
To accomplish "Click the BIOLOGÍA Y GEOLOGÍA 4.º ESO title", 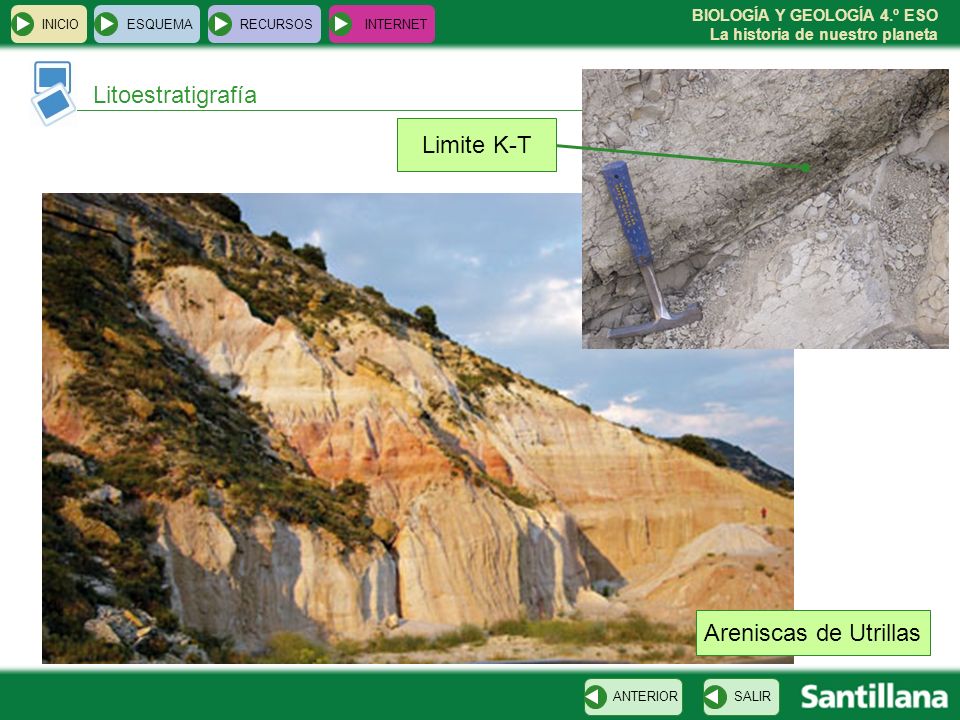I will tap(815, 15).
